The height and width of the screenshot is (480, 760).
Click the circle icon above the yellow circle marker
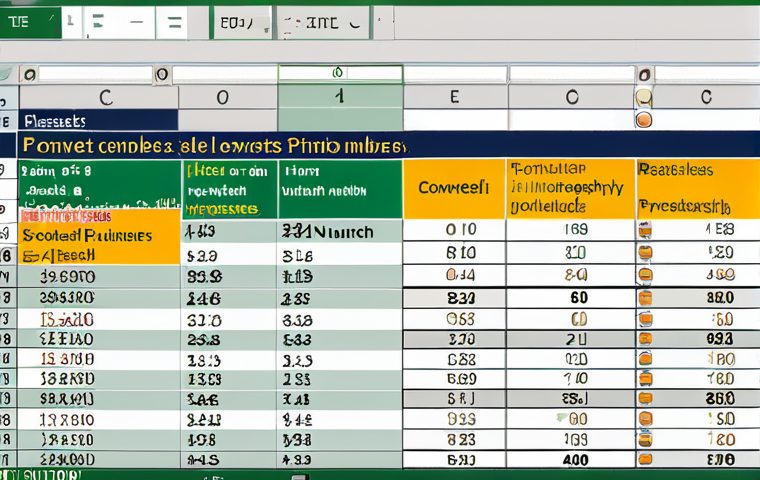[x=644, y=75]
